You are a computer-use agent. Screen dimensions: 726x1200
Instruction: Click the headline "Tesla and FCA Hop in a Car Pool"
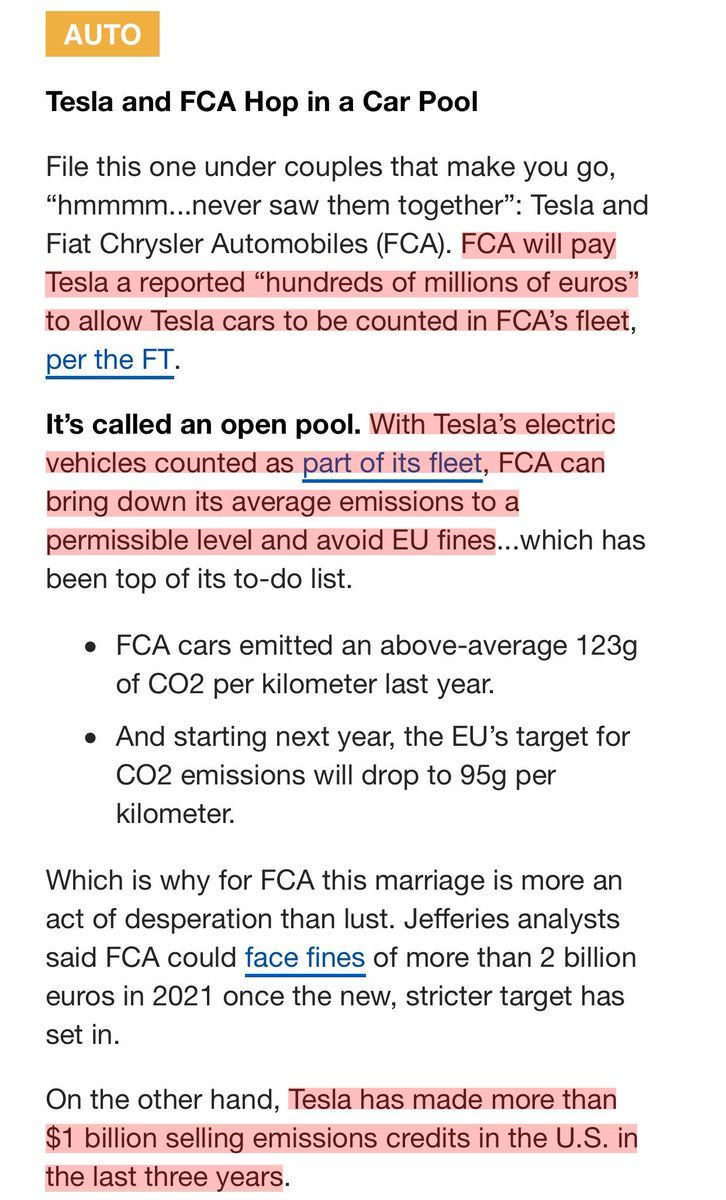click(x=261, y=103)
